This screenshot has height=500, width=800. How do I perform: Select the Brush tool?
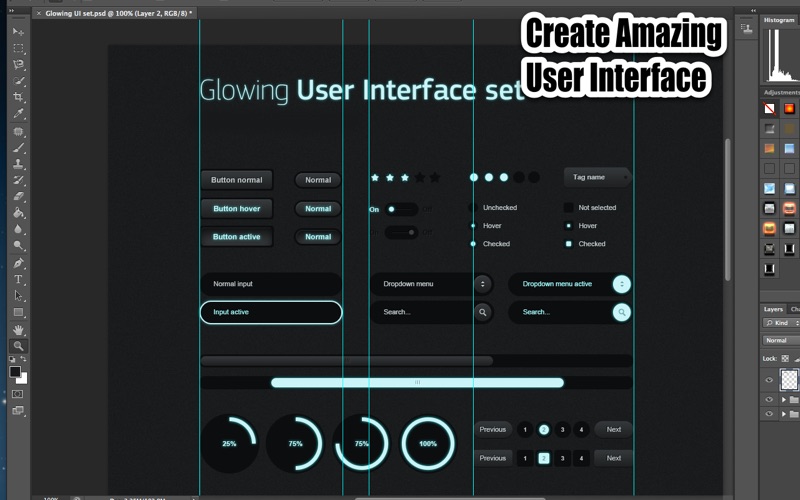18,148
